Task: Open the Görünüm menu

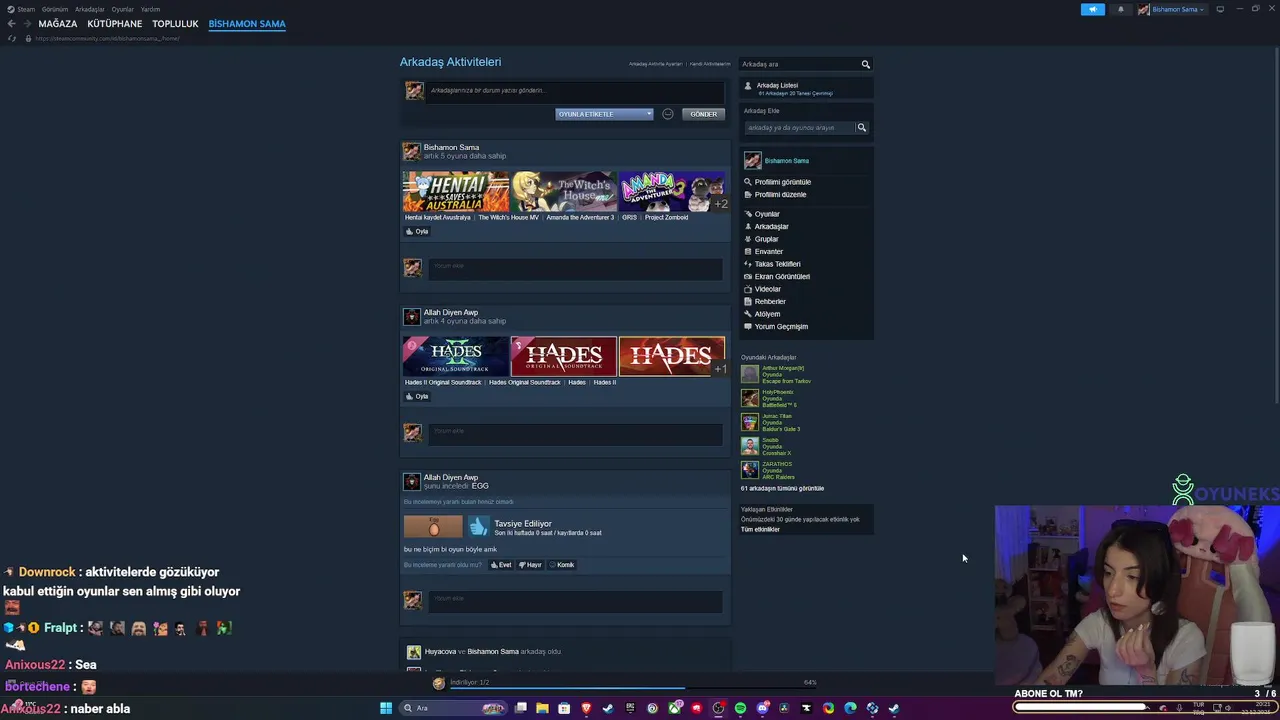Action: tap(55, 9)
